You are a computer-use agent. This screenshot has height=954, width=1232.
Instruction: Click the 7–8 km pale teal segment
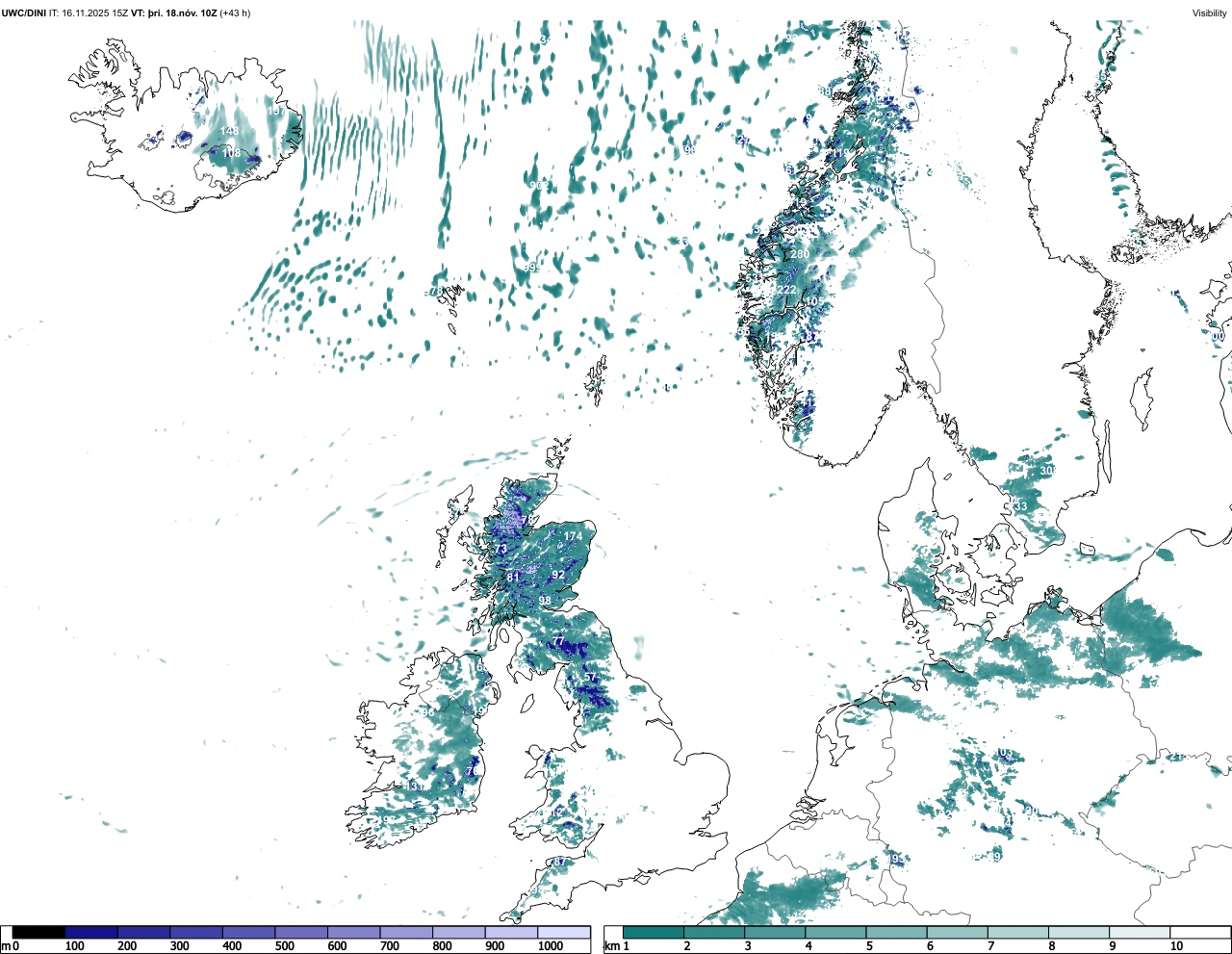point(1017,932)
